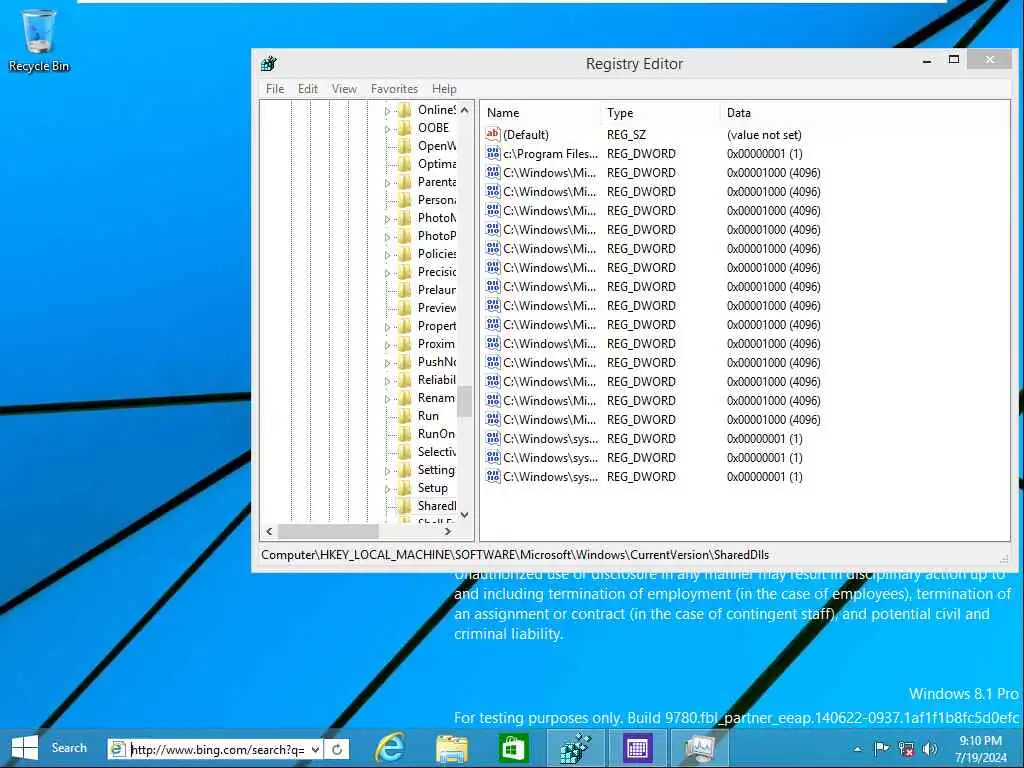Open the File menu
Image resolution: width=1024 pixels, height=768 pixels.
click(275, 89)
